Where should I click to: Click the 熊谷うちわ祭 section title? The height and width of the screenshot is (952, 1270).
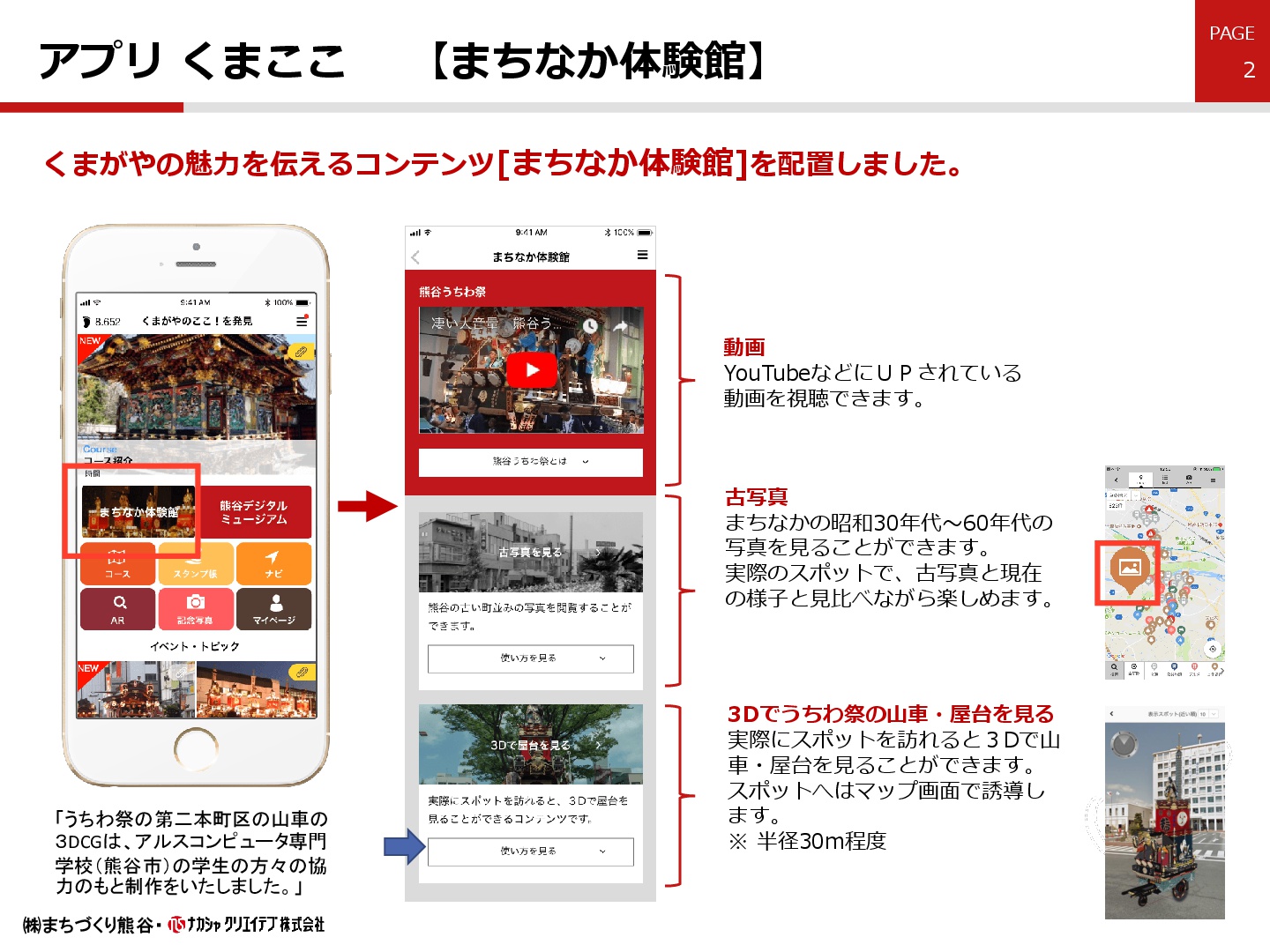coord(452,292)
